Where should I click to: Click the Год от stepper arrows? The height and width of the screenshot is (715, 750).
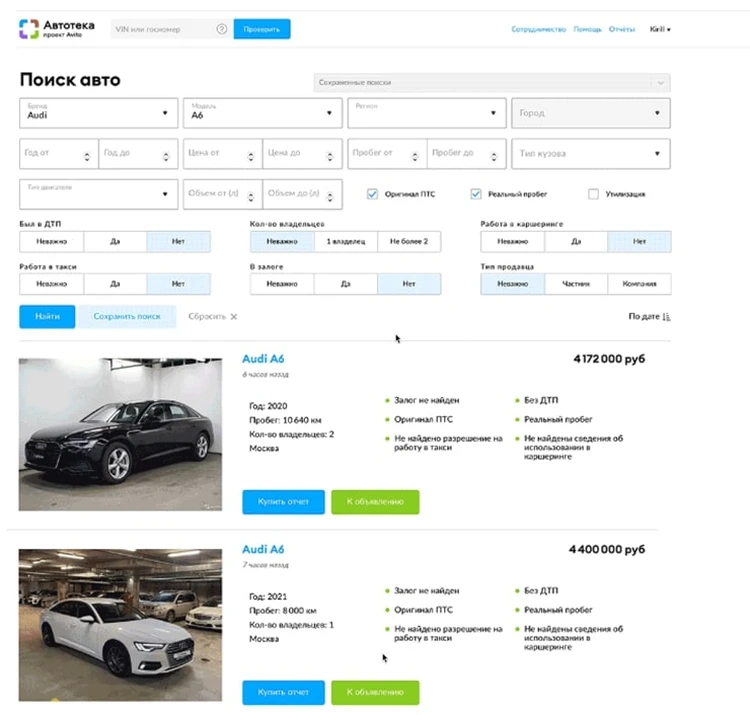pyautogui.click(x=87, y=155)
